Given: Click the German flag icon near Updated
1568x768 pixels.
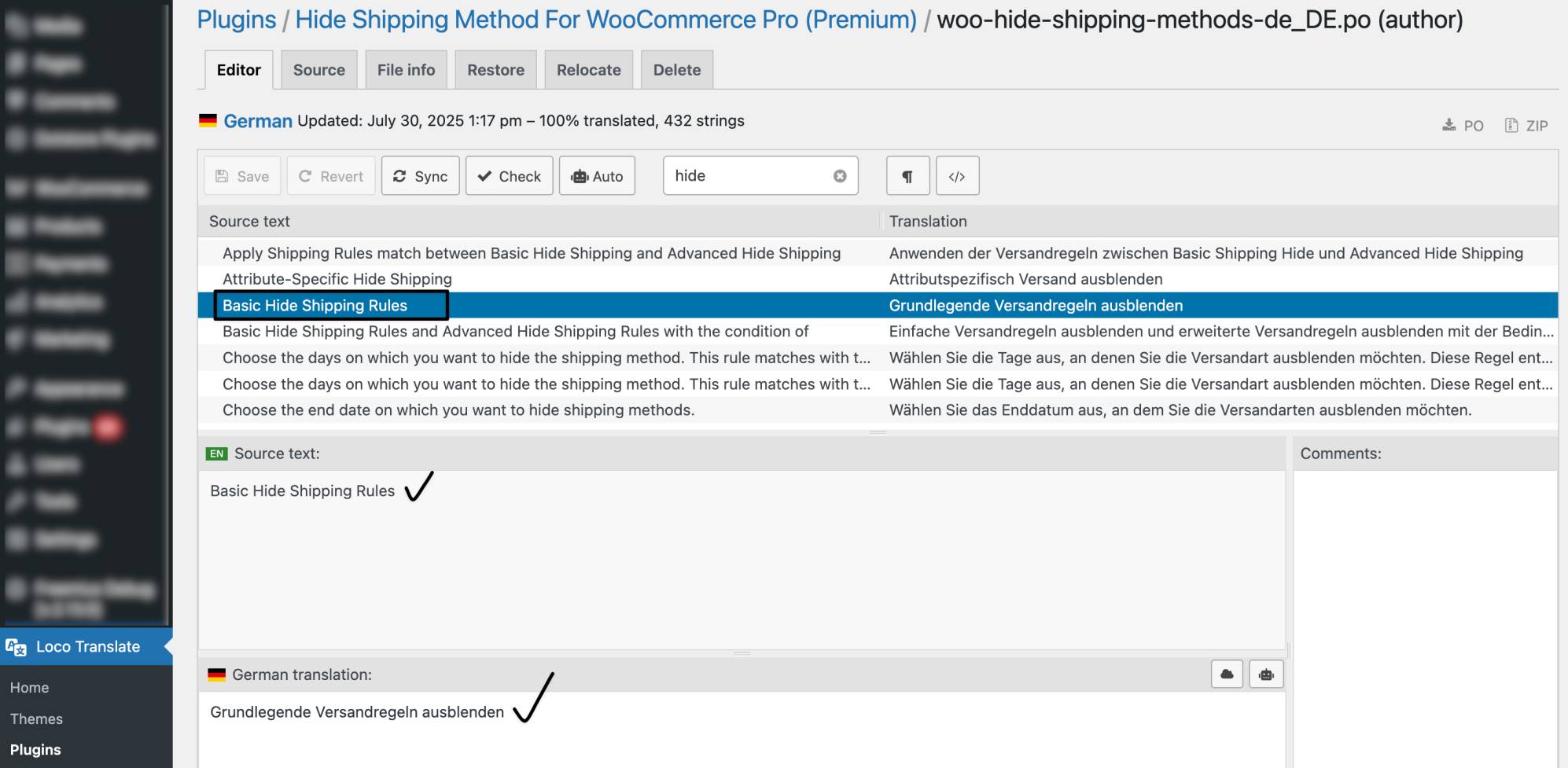Looking at the screenshot, I should coord(208,121).
